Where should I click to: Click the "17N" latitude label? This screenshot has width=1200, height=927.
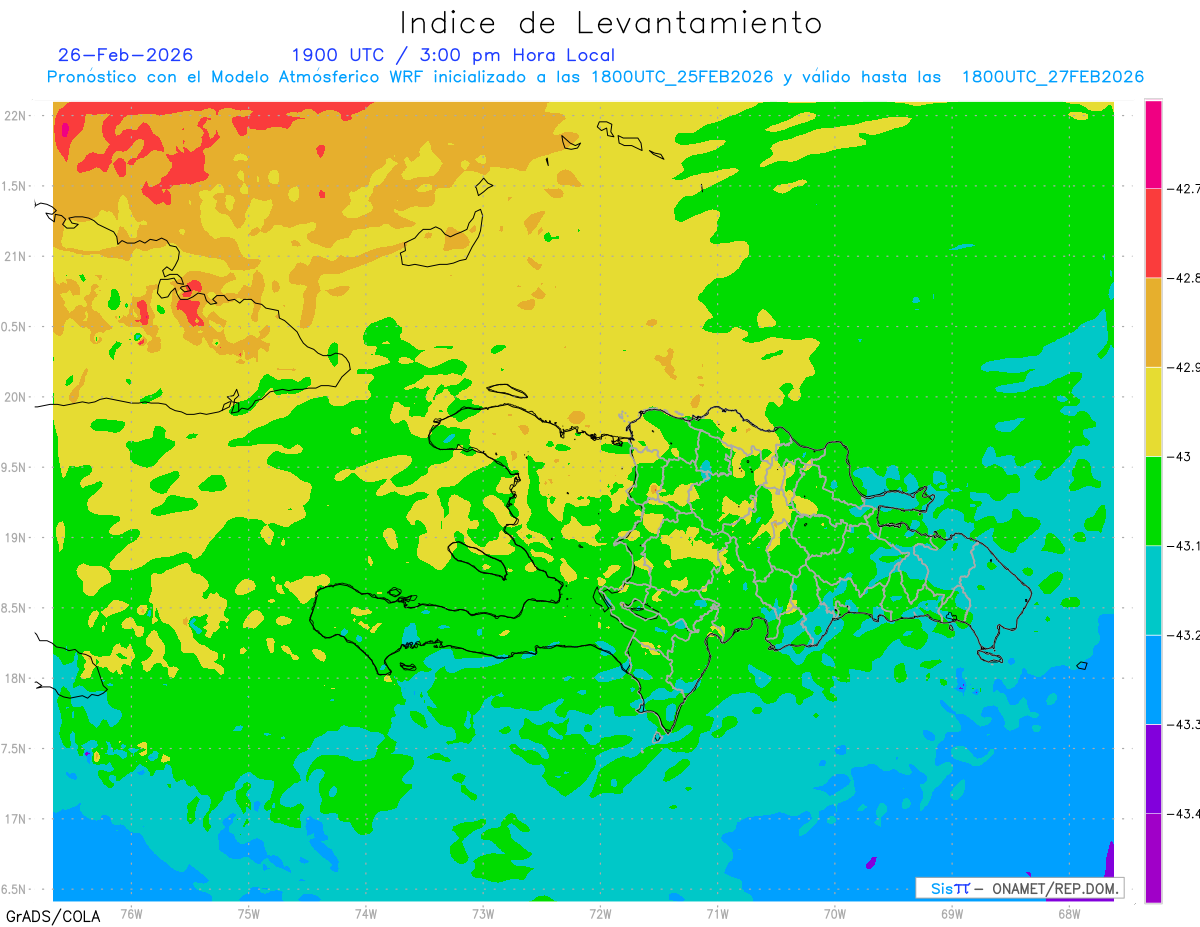click(17, 819)
